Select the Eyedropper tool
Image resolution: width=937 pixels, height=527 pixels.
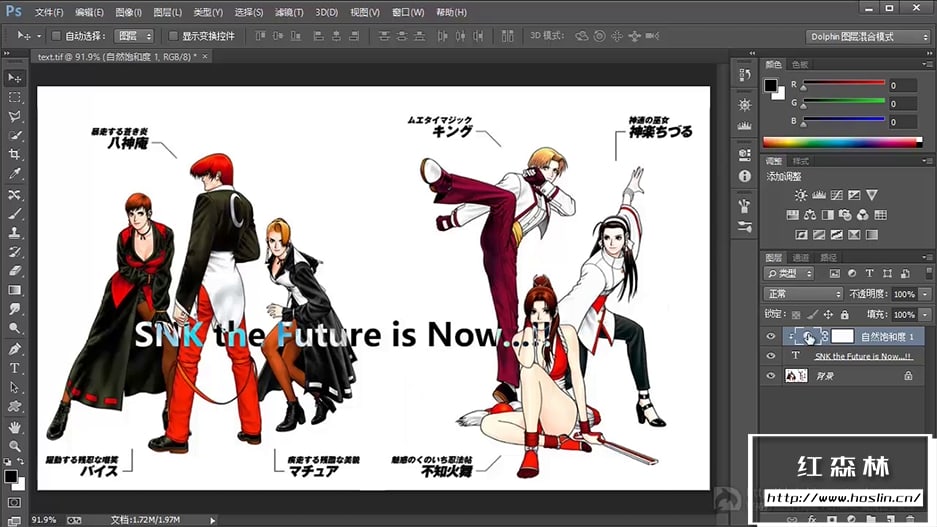pyautogui.click(x=14, y=174)
